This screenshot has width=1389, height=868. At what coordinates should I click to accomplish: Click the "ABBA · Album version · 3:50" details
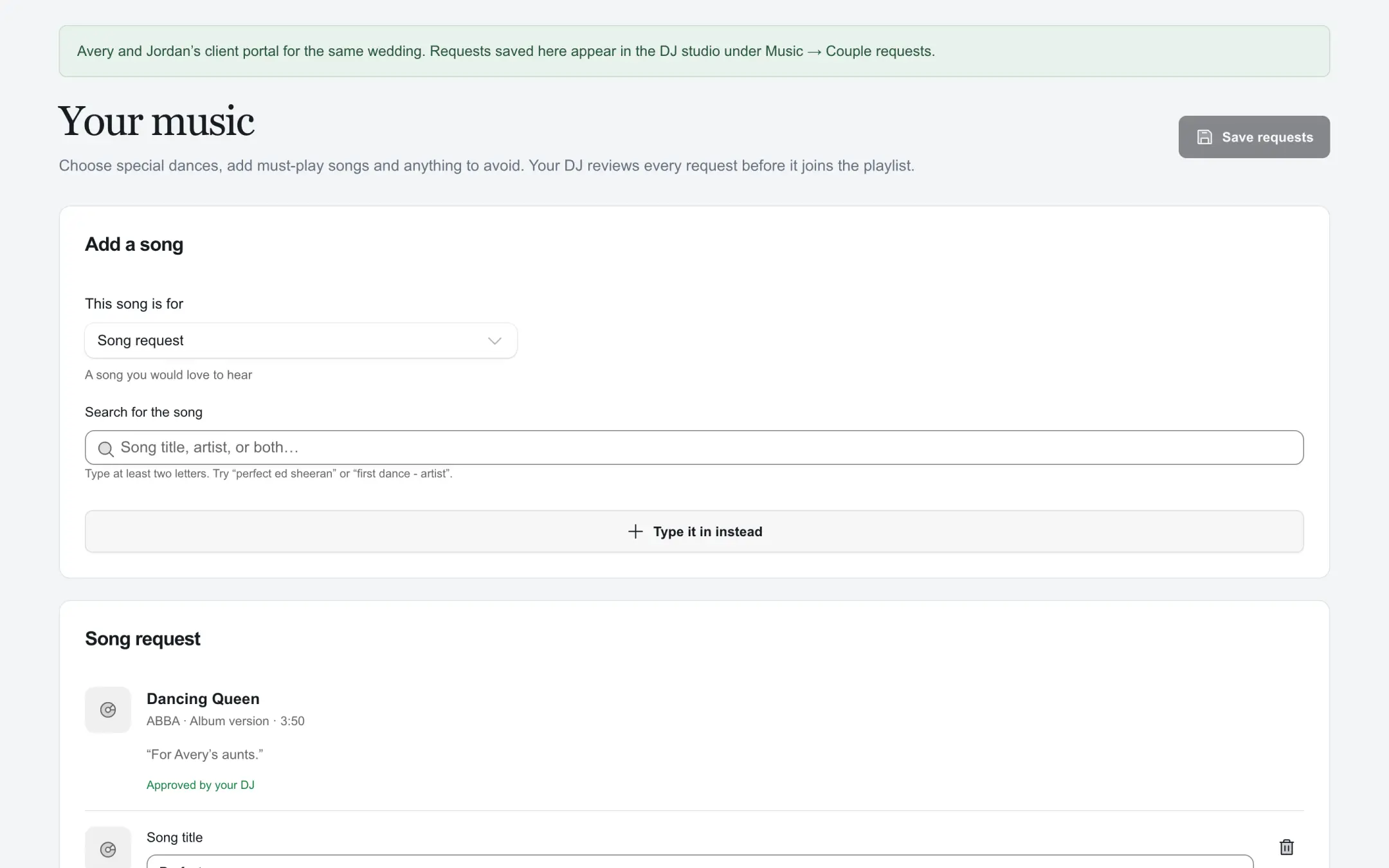coord(226,721)
